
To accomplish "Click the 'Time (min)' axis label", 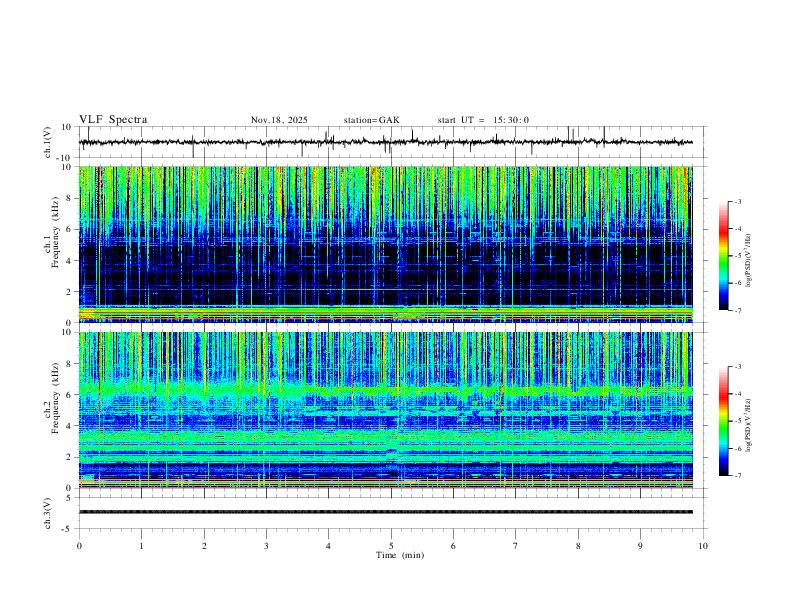I will point(400,555).
